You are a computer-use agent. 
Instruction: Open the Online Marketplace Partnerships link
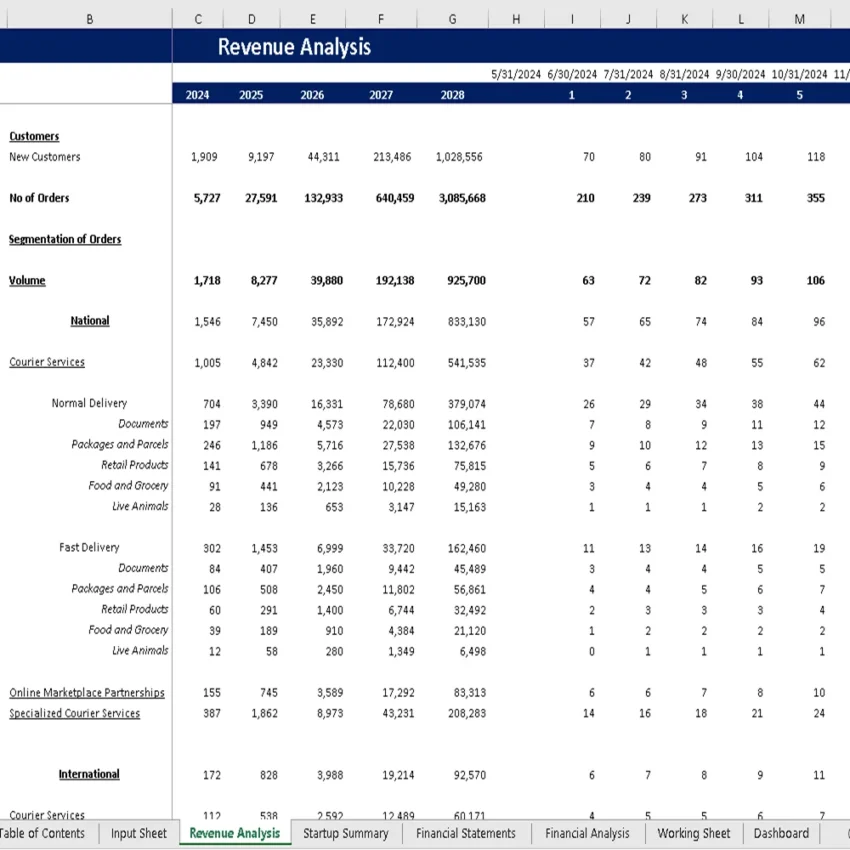click(86, 692)
